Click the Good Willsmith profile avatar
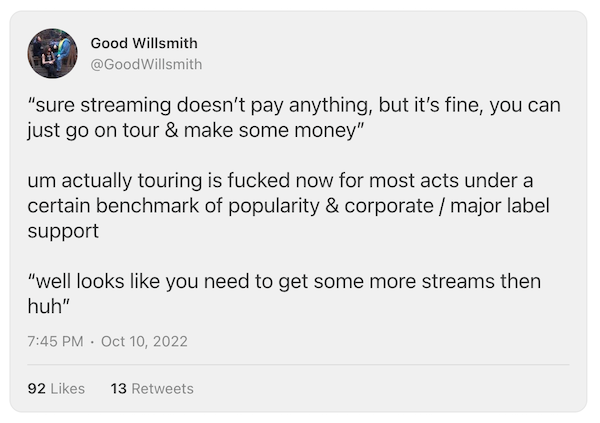The height and width of the screenshot is (423, 600). (x=52, y=53)
